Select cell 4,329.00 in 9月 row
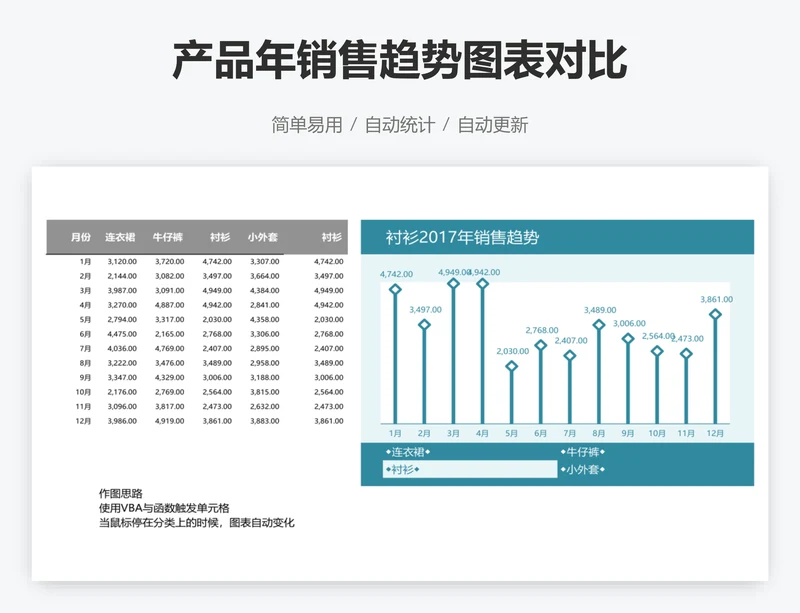Viewport: 800px width, 613px height. 169,378
